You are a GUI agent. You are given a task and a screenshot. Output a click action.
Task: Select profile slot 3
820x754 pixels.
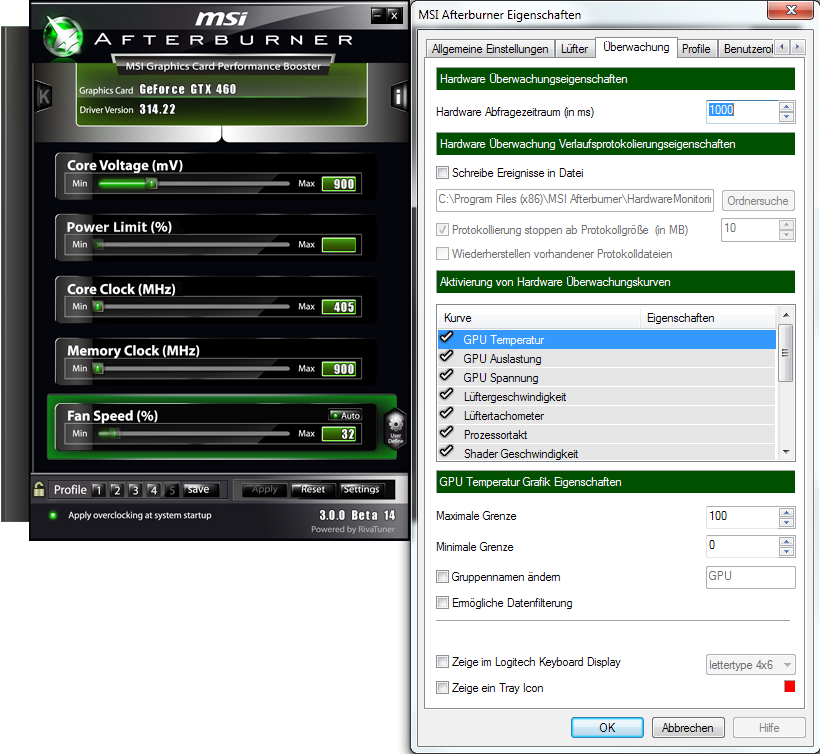[135, 490]
